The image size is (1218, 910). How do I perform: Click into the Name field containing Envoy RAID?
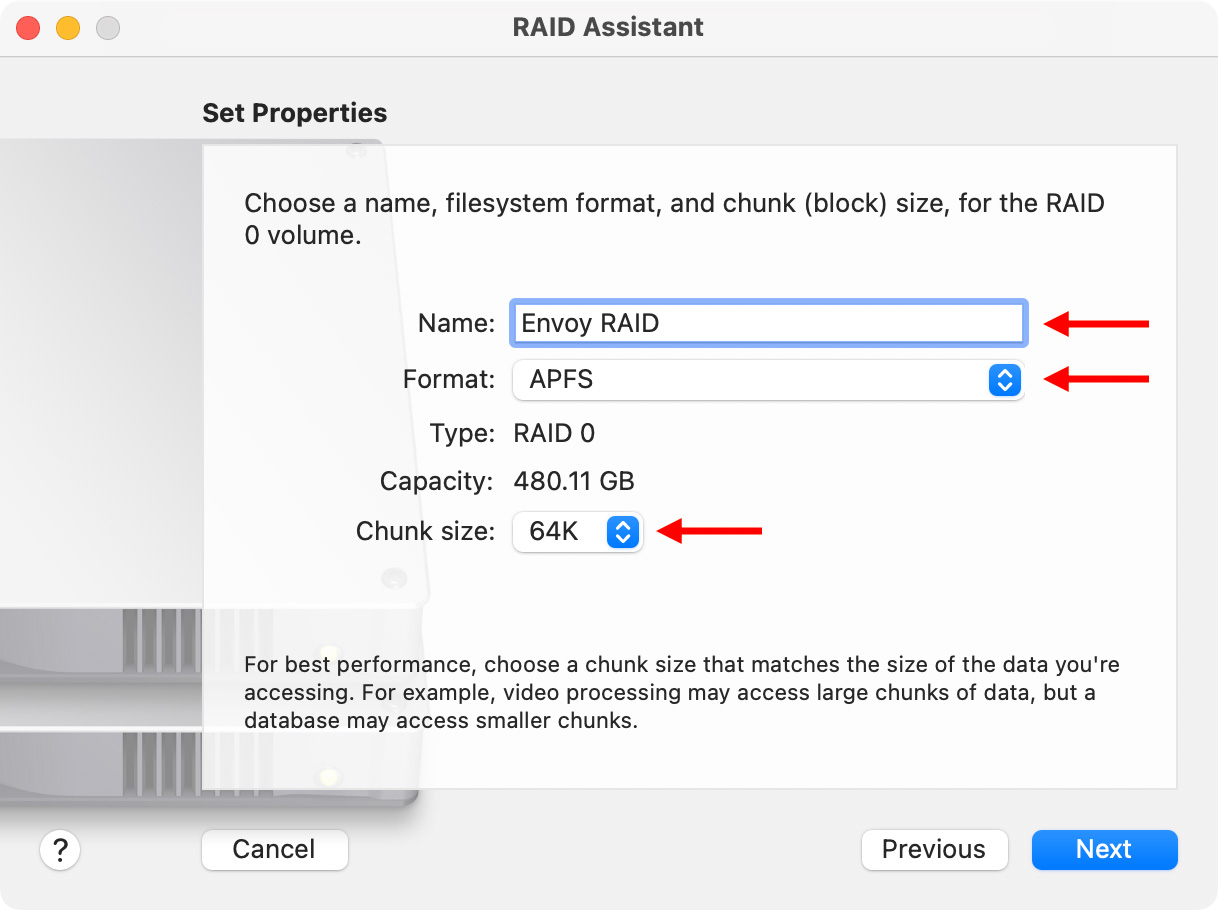(x=768, y=323)
